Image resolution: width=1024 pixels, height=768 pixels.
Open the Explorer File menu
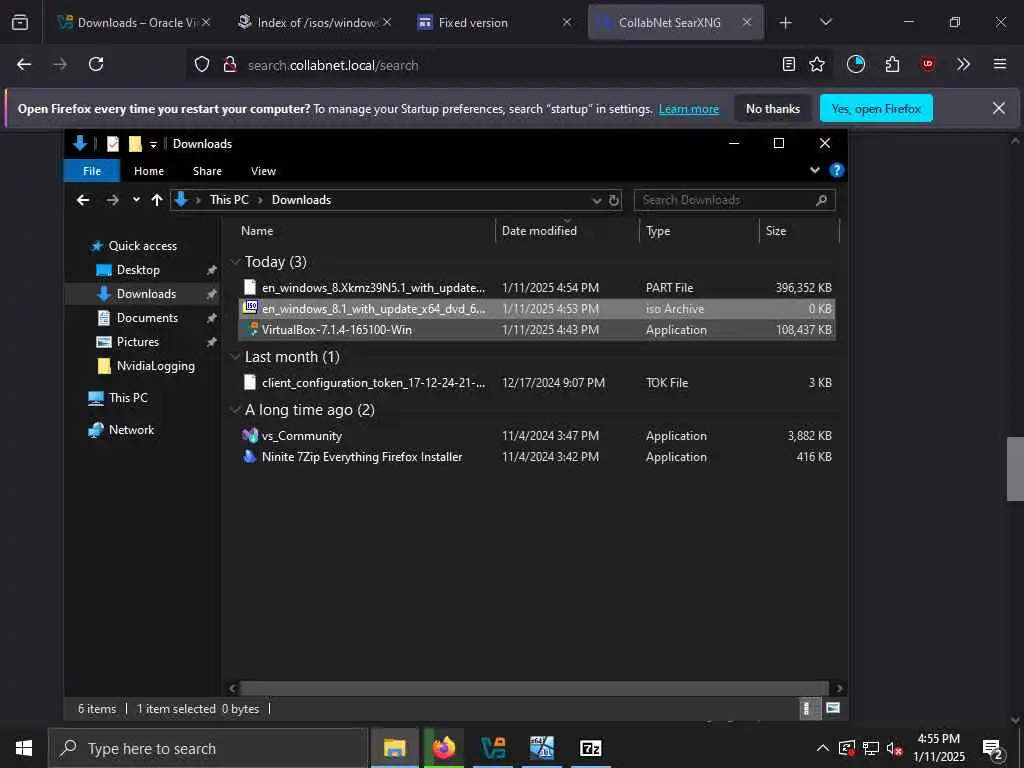coord(92,171)
